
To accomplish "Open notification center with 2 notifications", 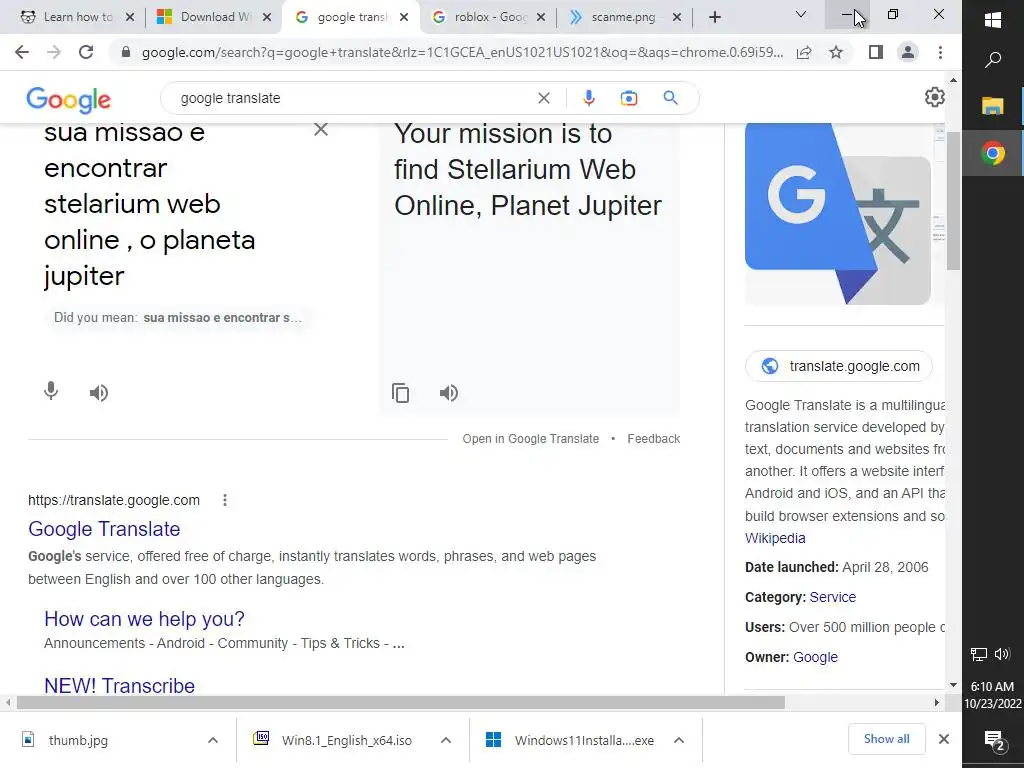I will pos(994,740).
